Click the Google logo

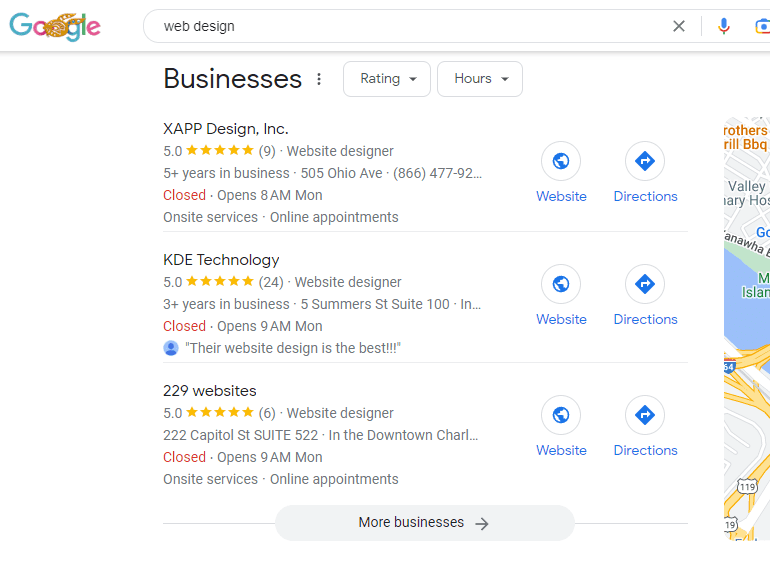click(x=55, y=27)
